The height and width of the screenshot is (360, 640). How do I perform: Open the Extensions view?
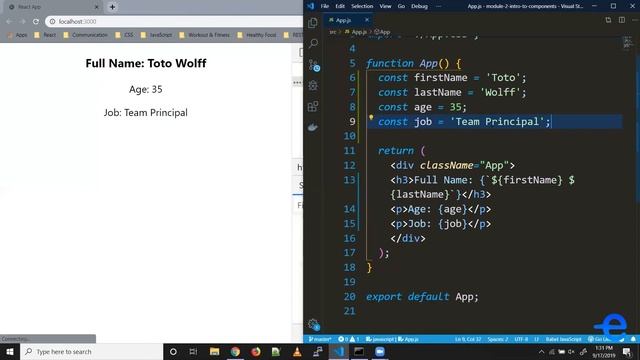[313, 107]
